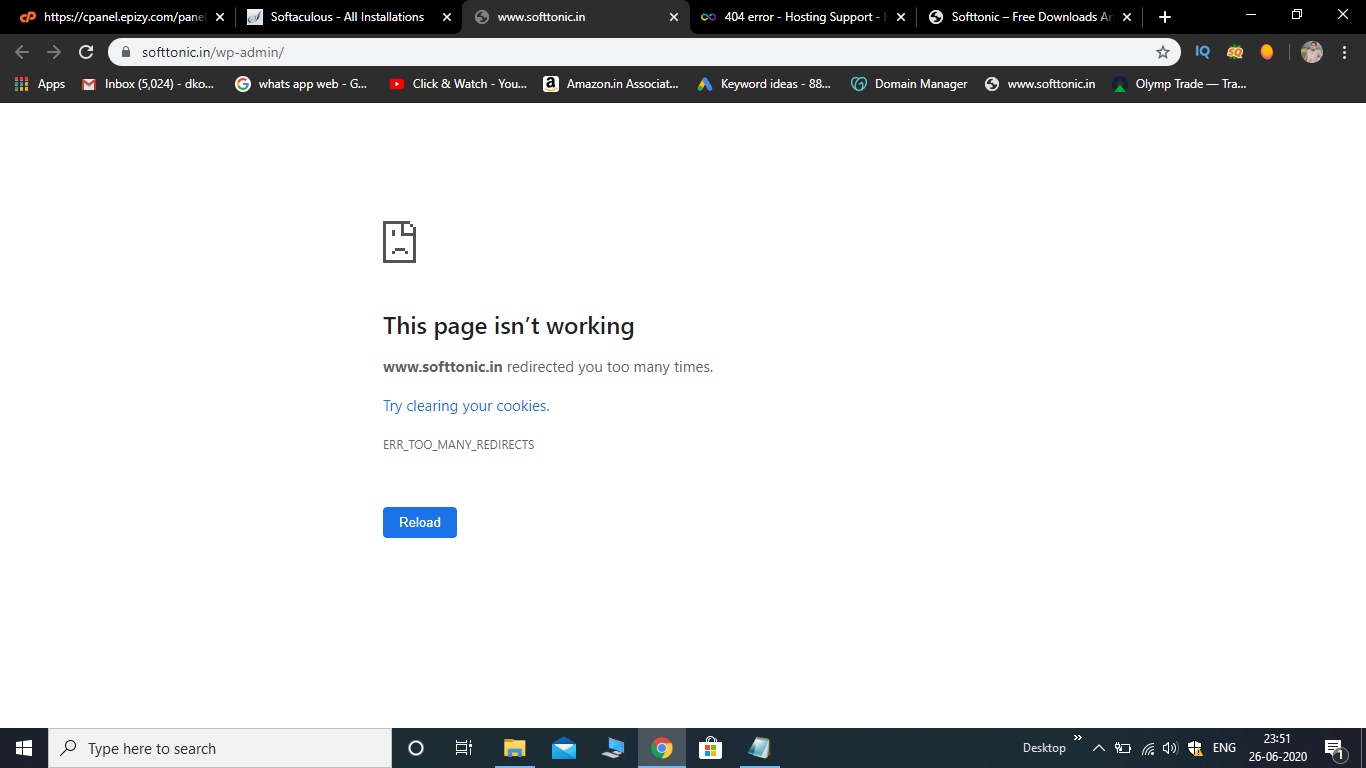
Task: Close the Softaculous tab
Action: pos(446,17)
